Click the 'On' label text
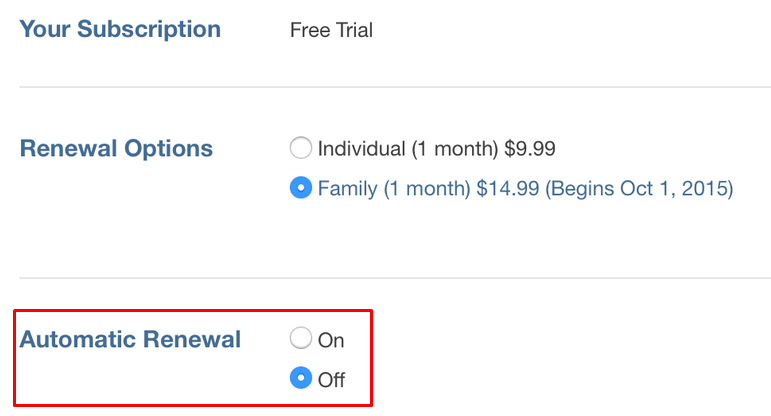Viewport: 771px width, 416px height. pyautogui.click(x=331, y=340)
